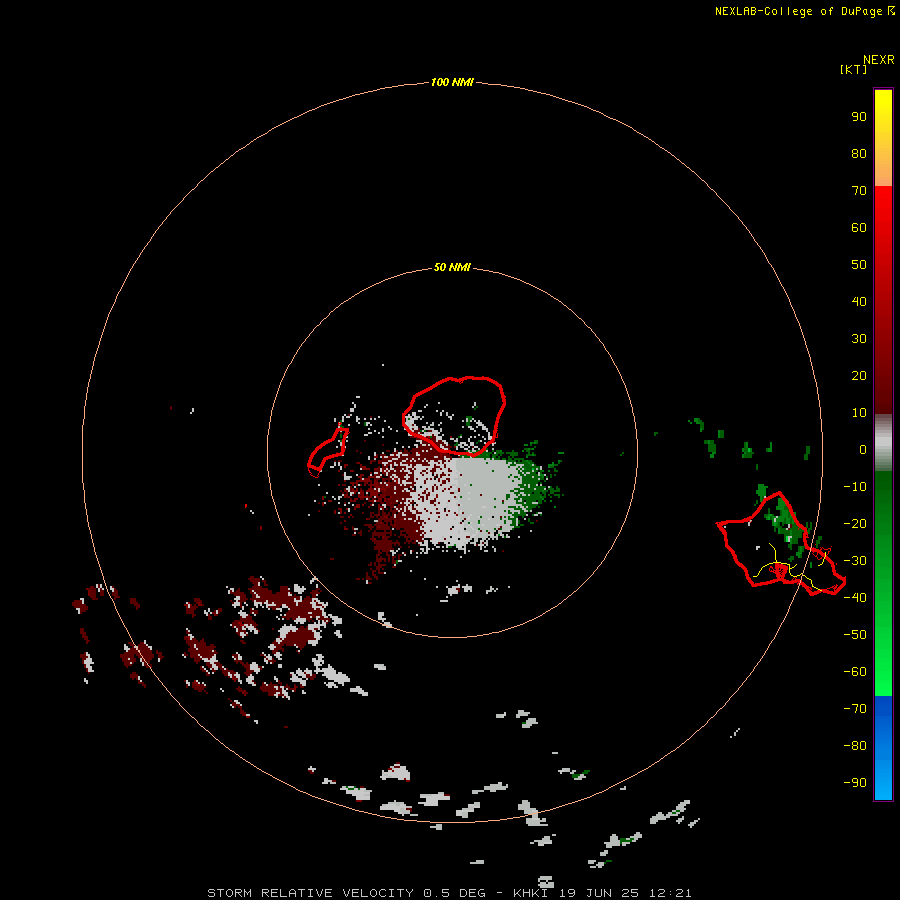Screen dimensions: 900x900
Task: Click the blue bottom segment of color bar
Action: pyautogui.click(x=883, y=748)
